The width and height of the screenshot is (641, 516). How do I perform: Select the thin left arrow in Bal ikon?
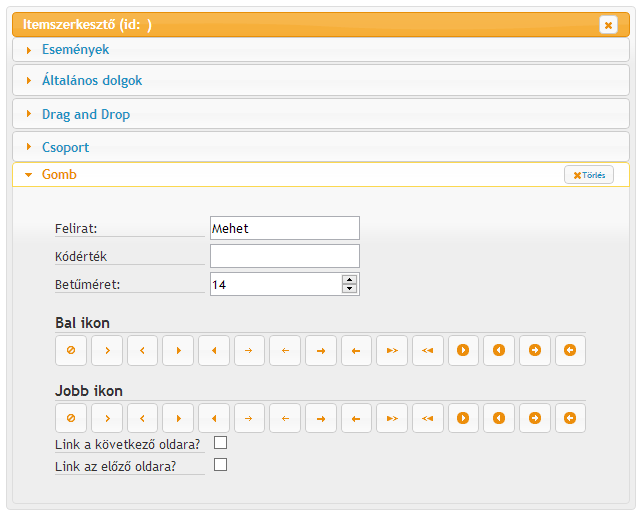point(285,350)
